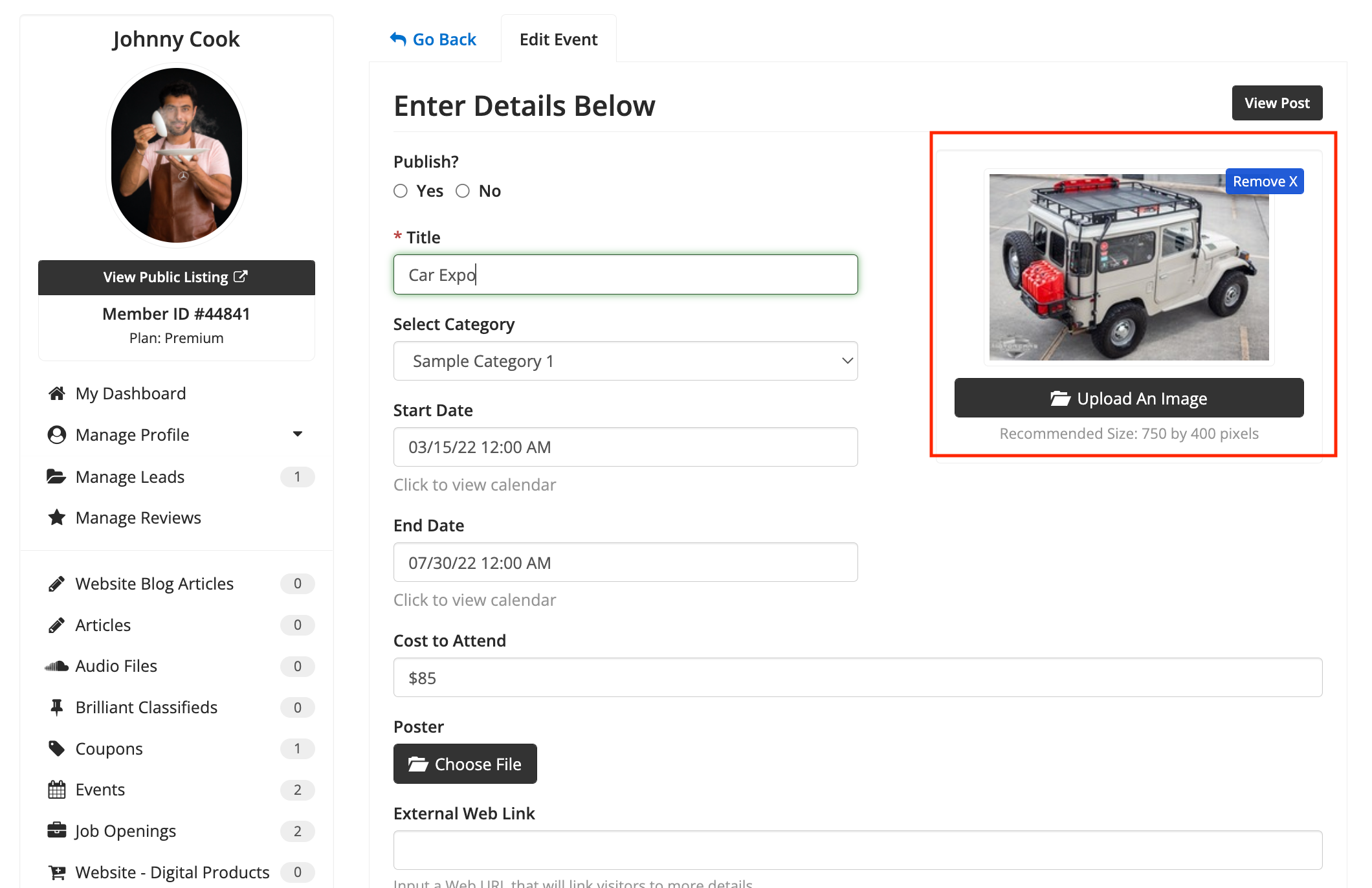Click the Audio Files soundcloud icon

pos(56,666)
